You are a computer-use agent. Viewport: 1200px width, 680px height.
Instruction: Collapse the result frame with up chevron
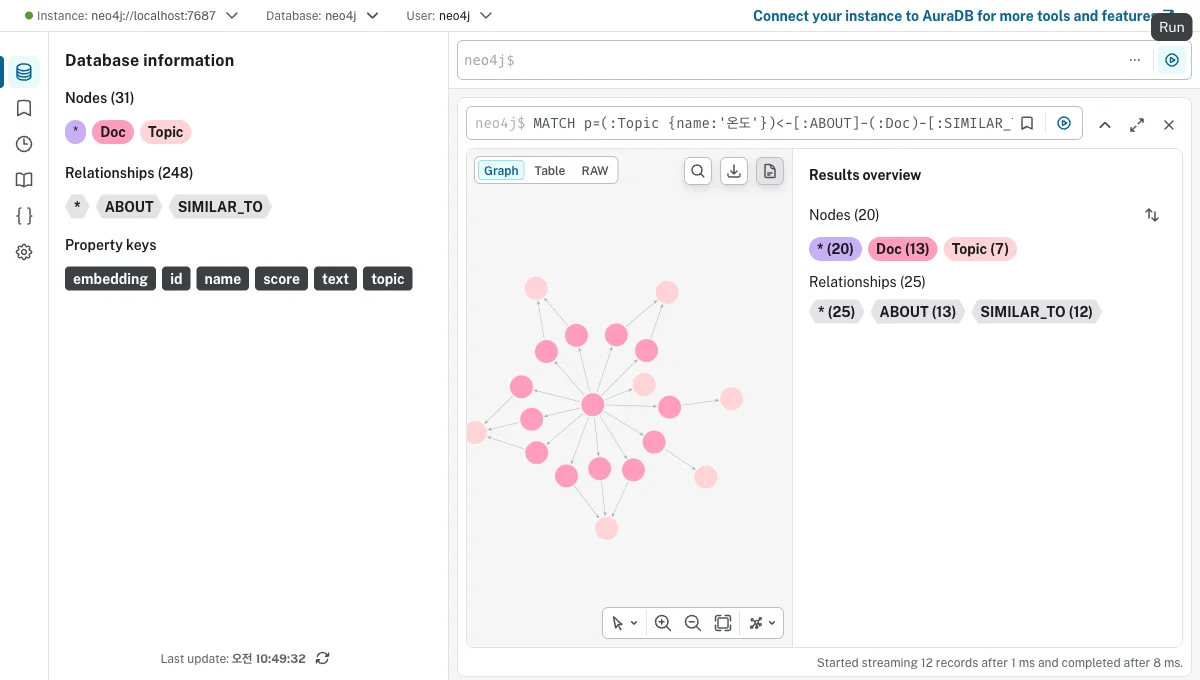click(1105, 125)
